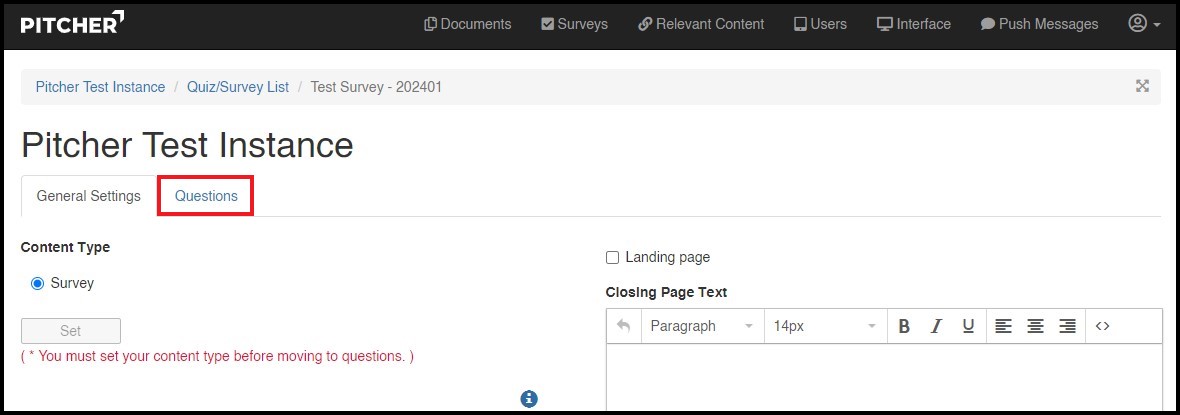The image size is (1180, 415).
Task: Go to Quiz/Survey List breadcrumb
Action: 238,87
